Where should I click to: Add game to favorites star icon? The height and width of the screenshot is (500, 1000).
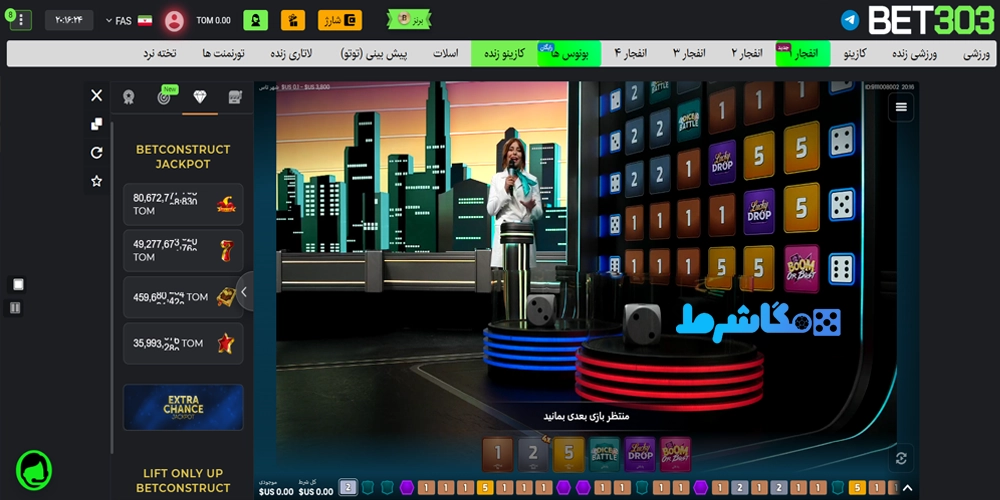point(96,181)
